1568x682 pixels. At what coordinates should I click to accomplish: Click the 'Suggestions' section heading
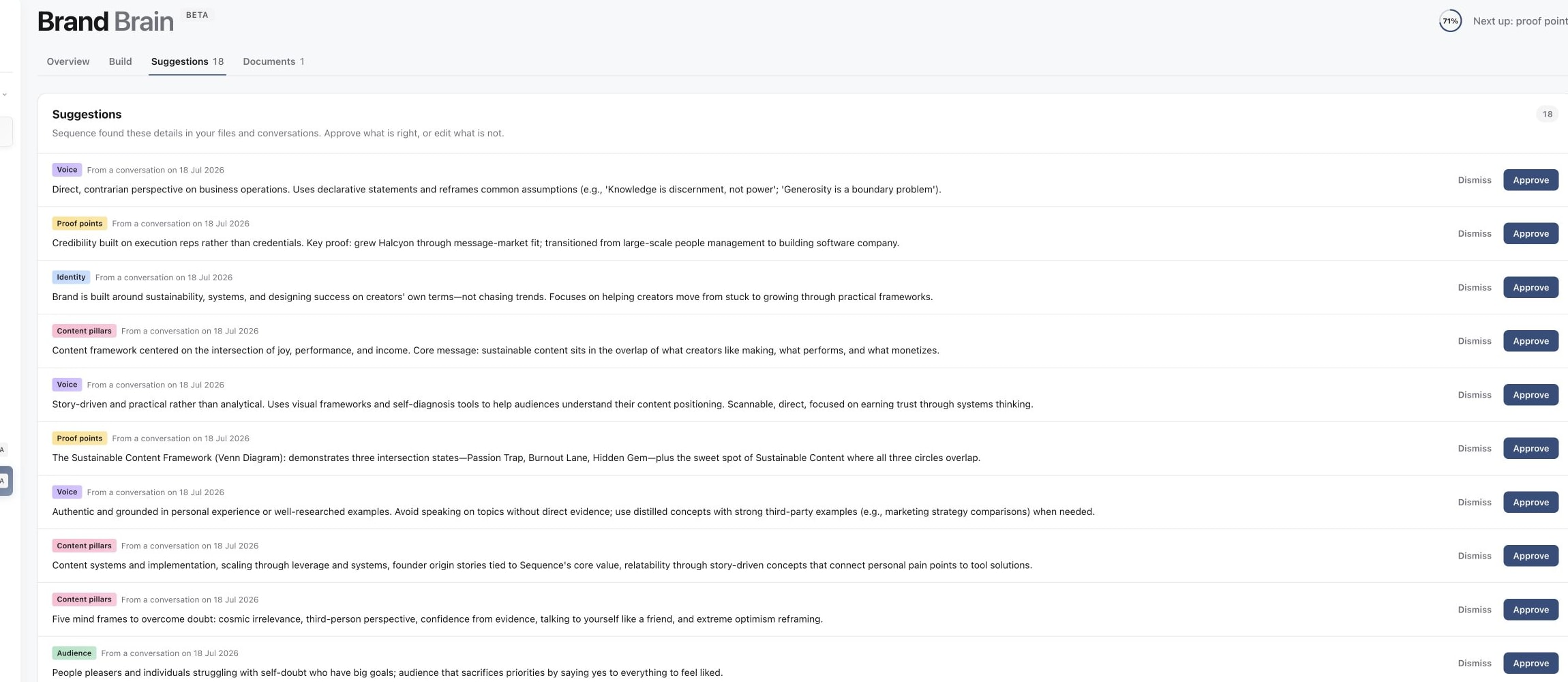coord(87,114)
